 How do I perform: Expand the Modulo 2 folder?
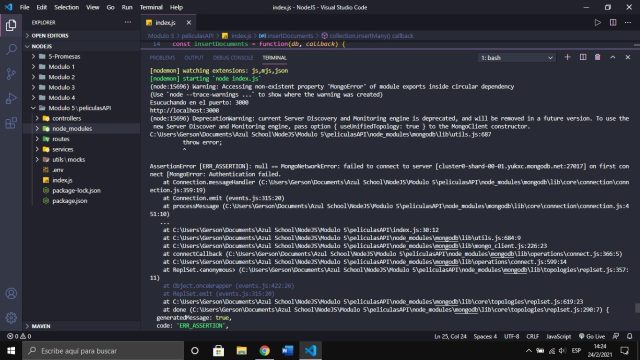coord(82,77)
